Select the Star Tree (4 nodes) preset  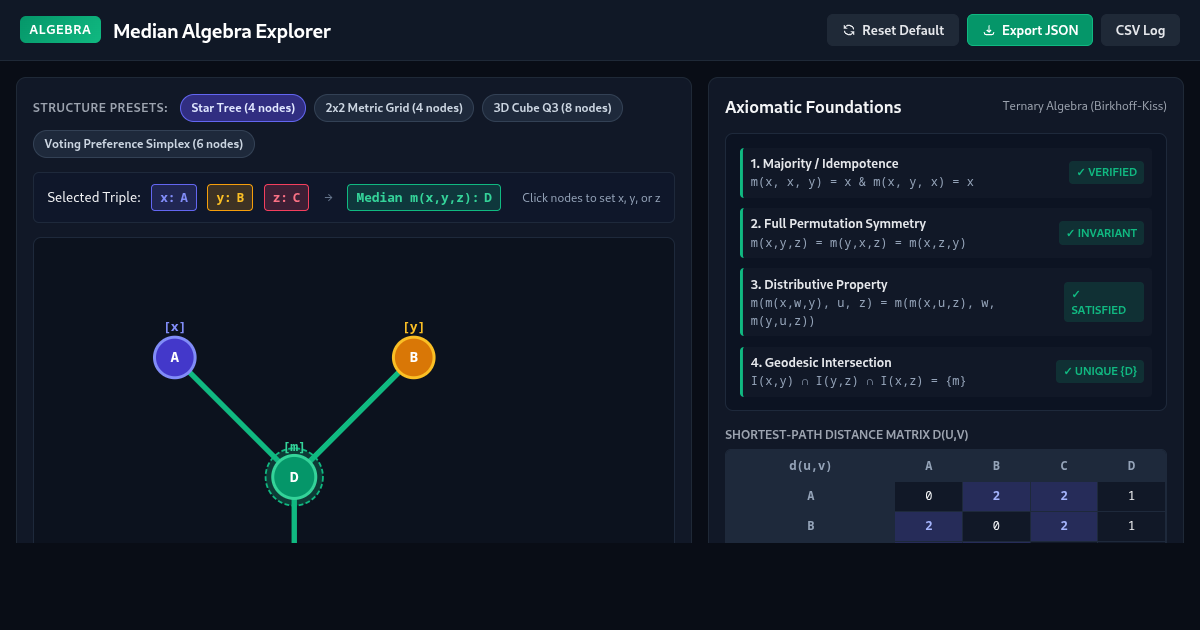click(x=243, y=108)
